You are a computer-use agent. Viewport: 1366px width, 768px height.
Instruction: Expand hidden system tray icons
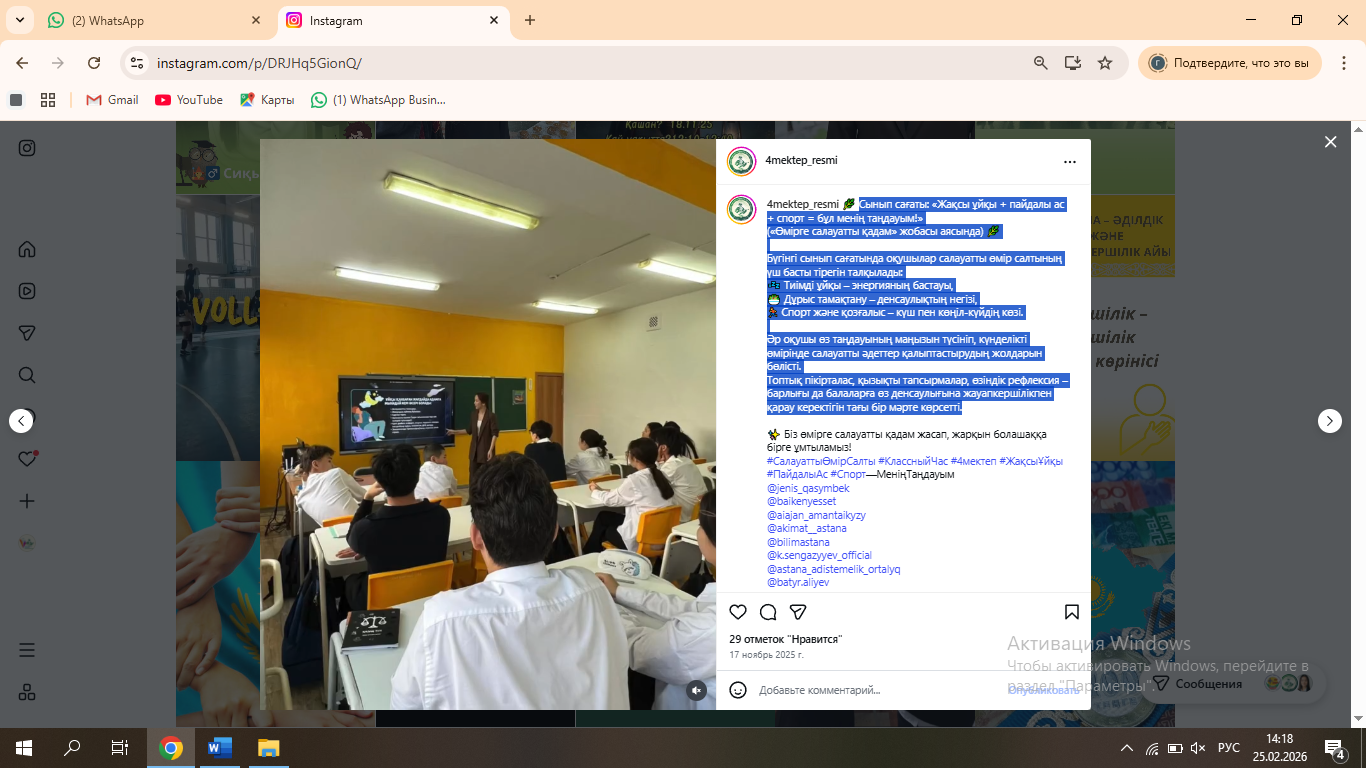pyautogui.click(x=1127, y=748)
